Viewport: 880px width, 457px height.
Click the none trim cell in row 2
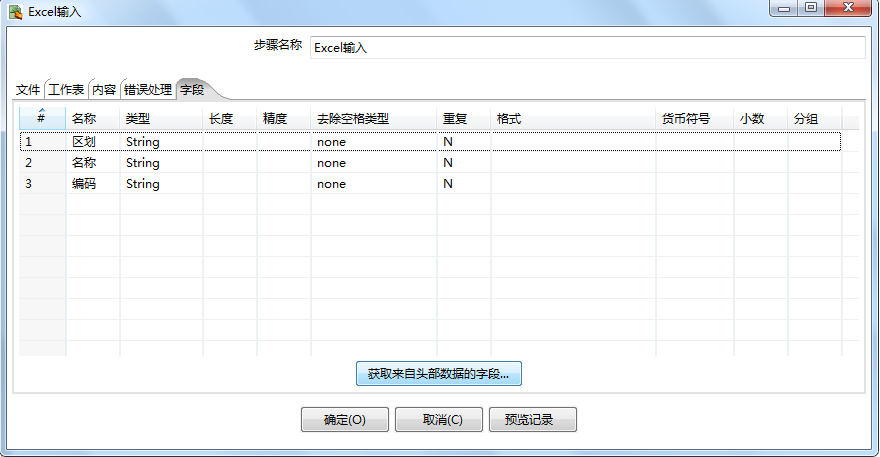[x=374, y=163]
